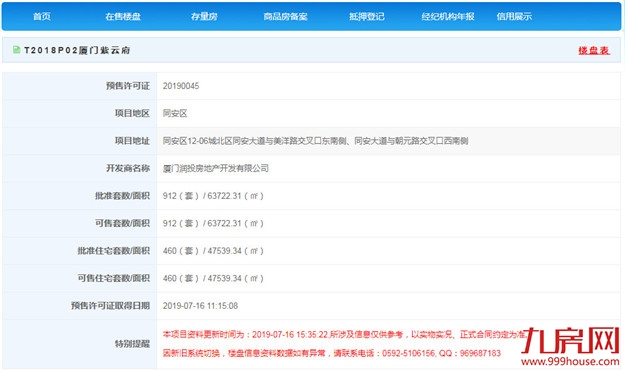The image size is (625, 371).
Task: Click the 预售许可证 label
Action: click(128, 86)
